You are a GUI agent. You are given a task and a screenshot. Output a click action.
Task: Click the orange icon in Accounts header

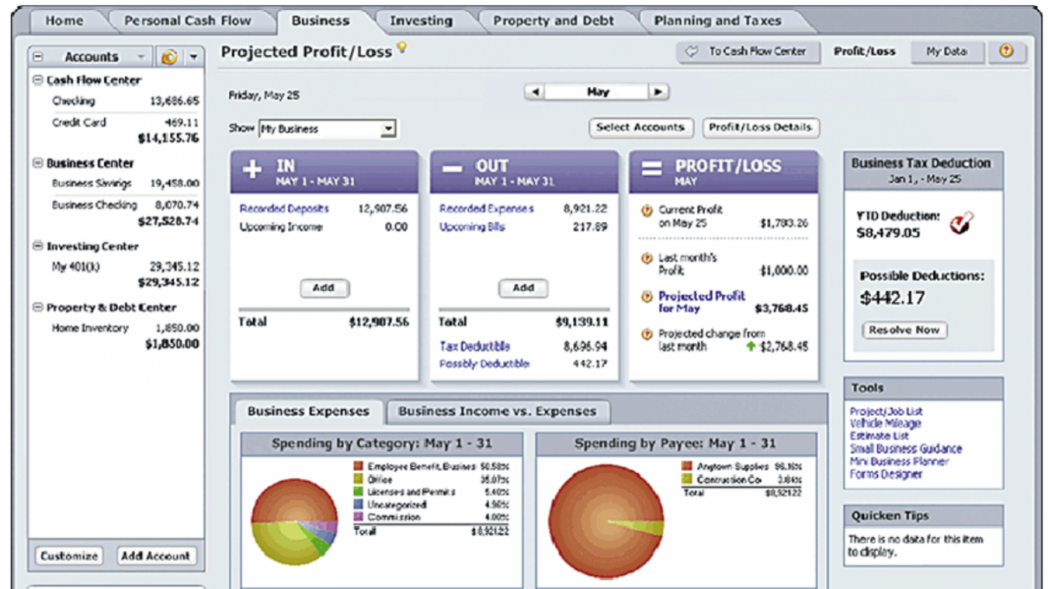pos(169,58)
